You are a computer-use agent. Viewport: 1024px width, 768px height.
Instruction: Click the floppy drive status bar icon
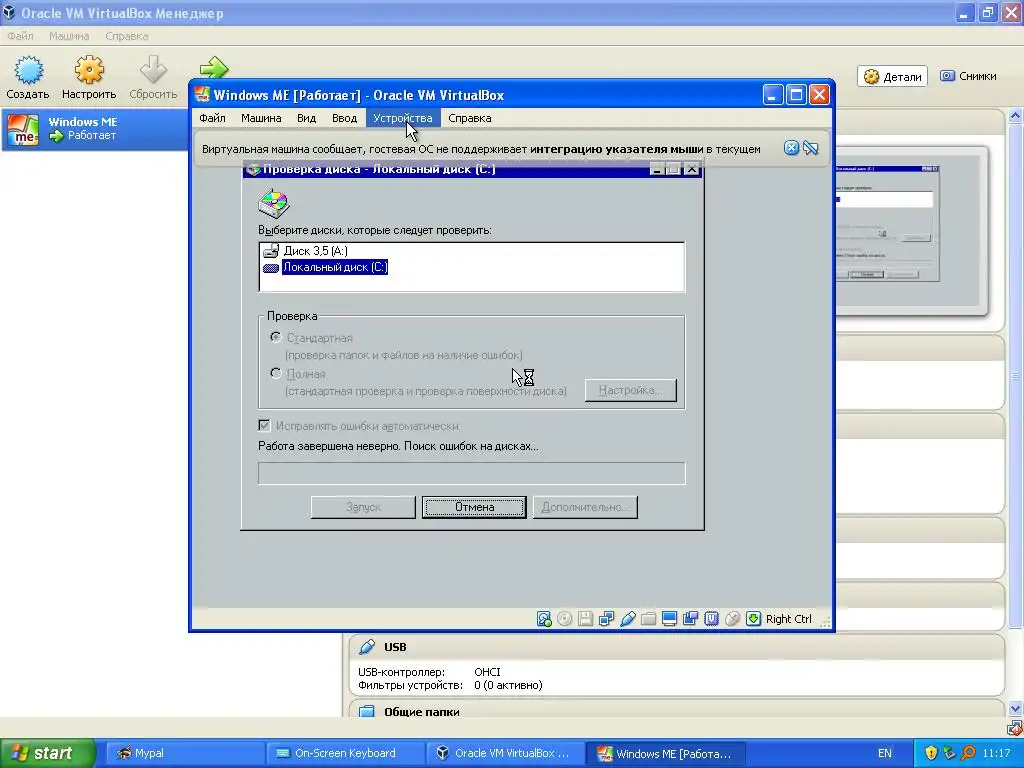pyautogui.click(x=586, y=618)
